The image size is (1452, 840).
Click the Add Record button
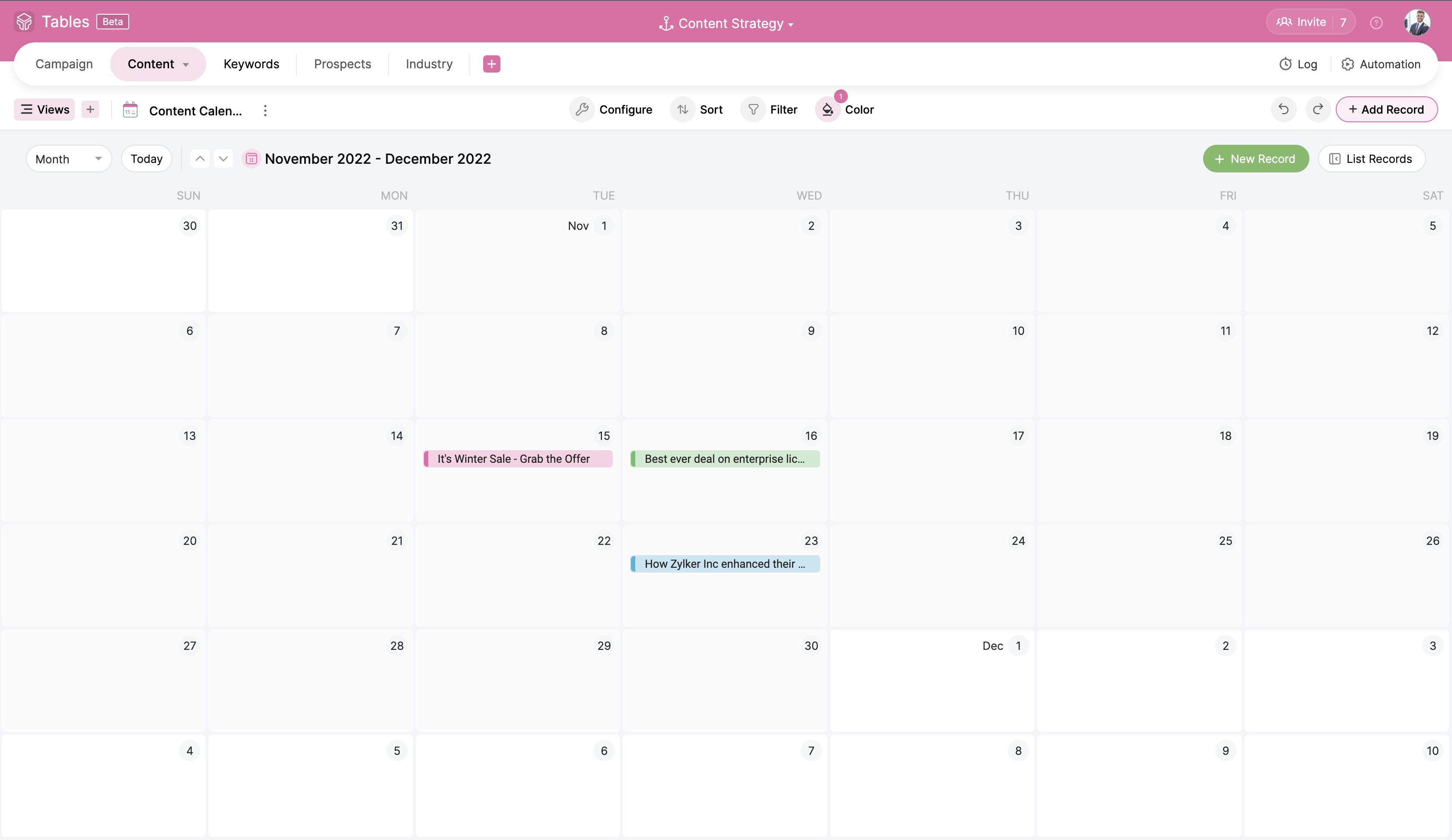click(1387, 109)
